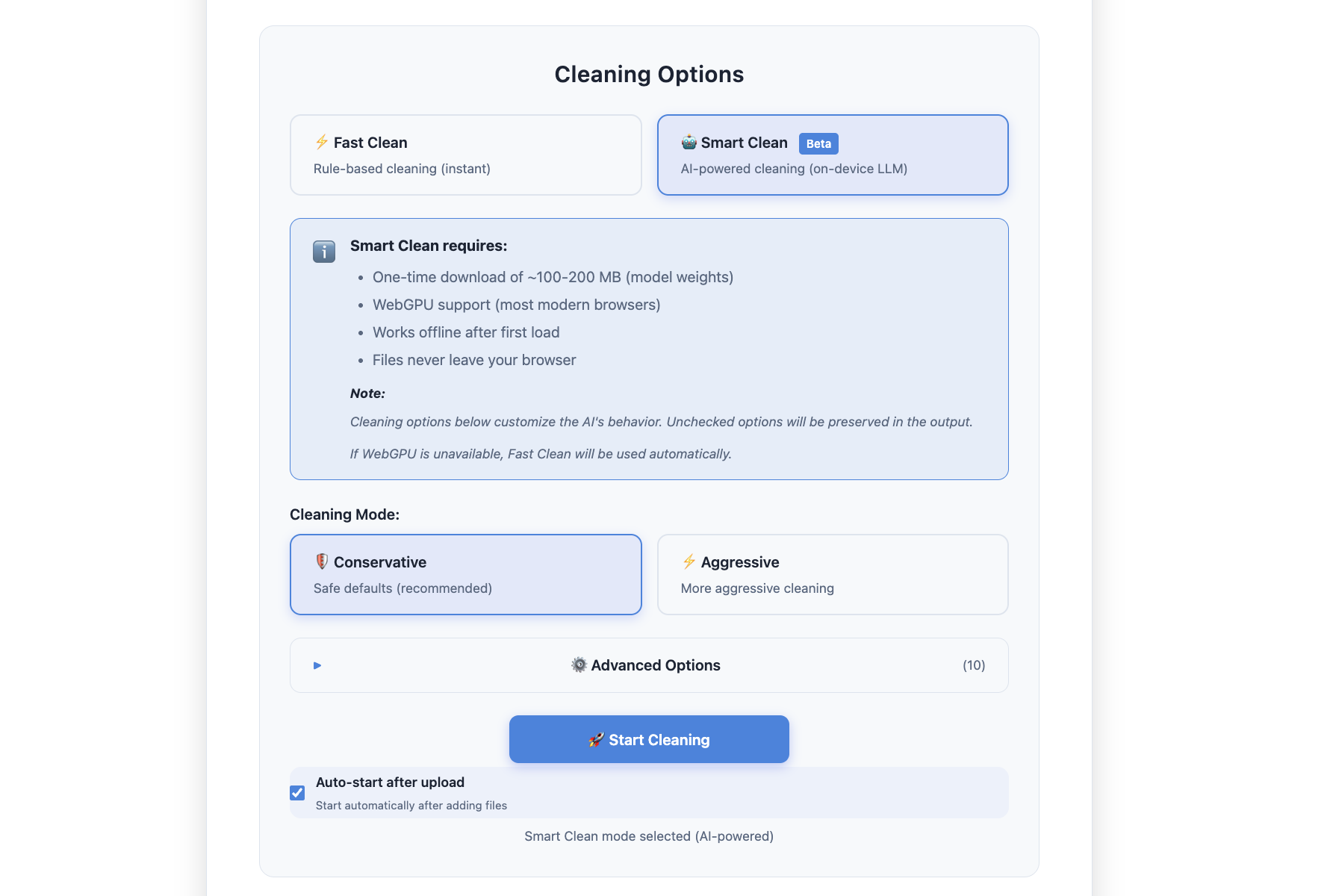
Task: Click the Cleaning Options title heading
Action: tap(648, 74)
